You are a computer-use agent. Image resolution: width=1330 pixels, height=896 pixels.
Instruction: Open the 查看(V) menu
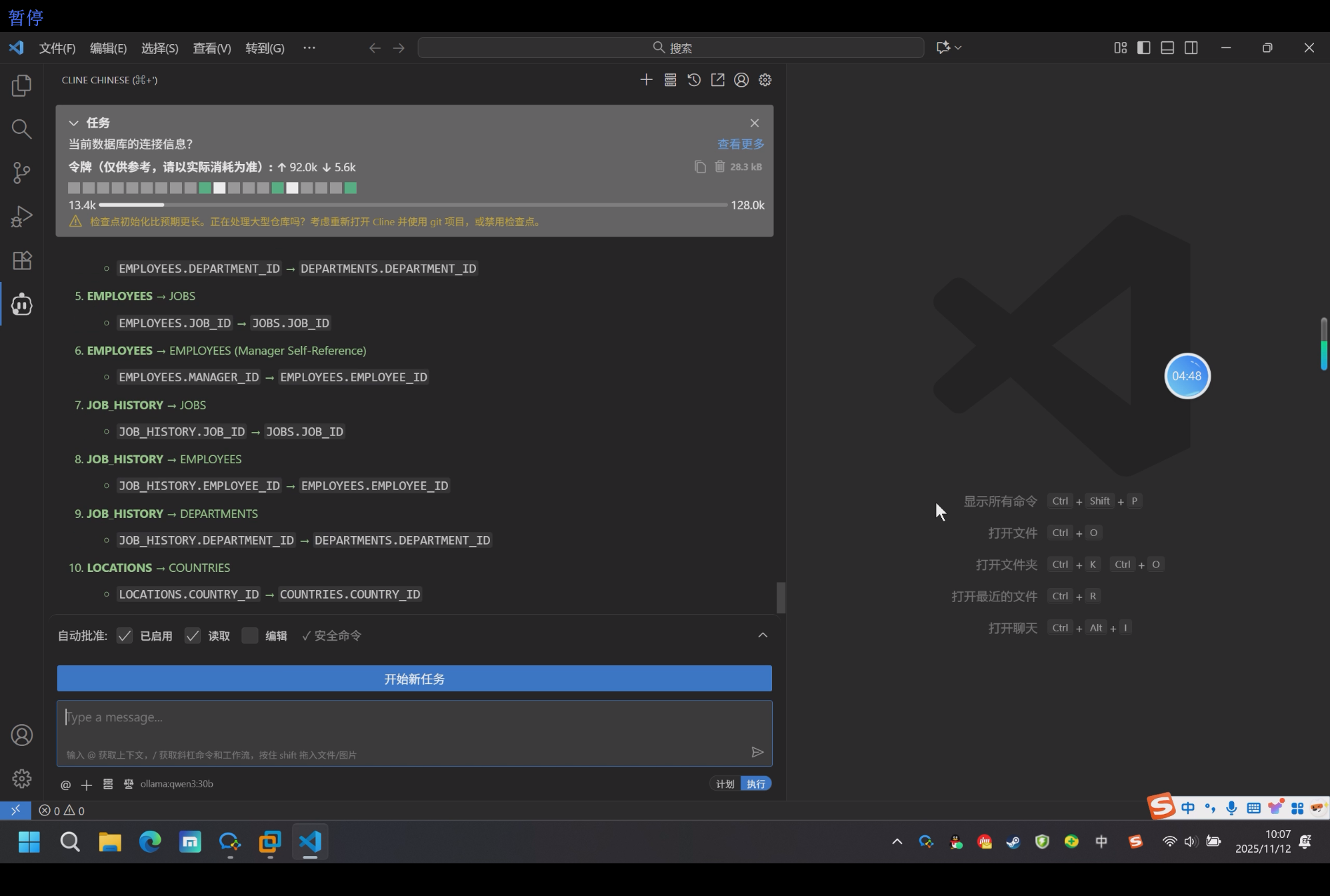coord(211,48)
